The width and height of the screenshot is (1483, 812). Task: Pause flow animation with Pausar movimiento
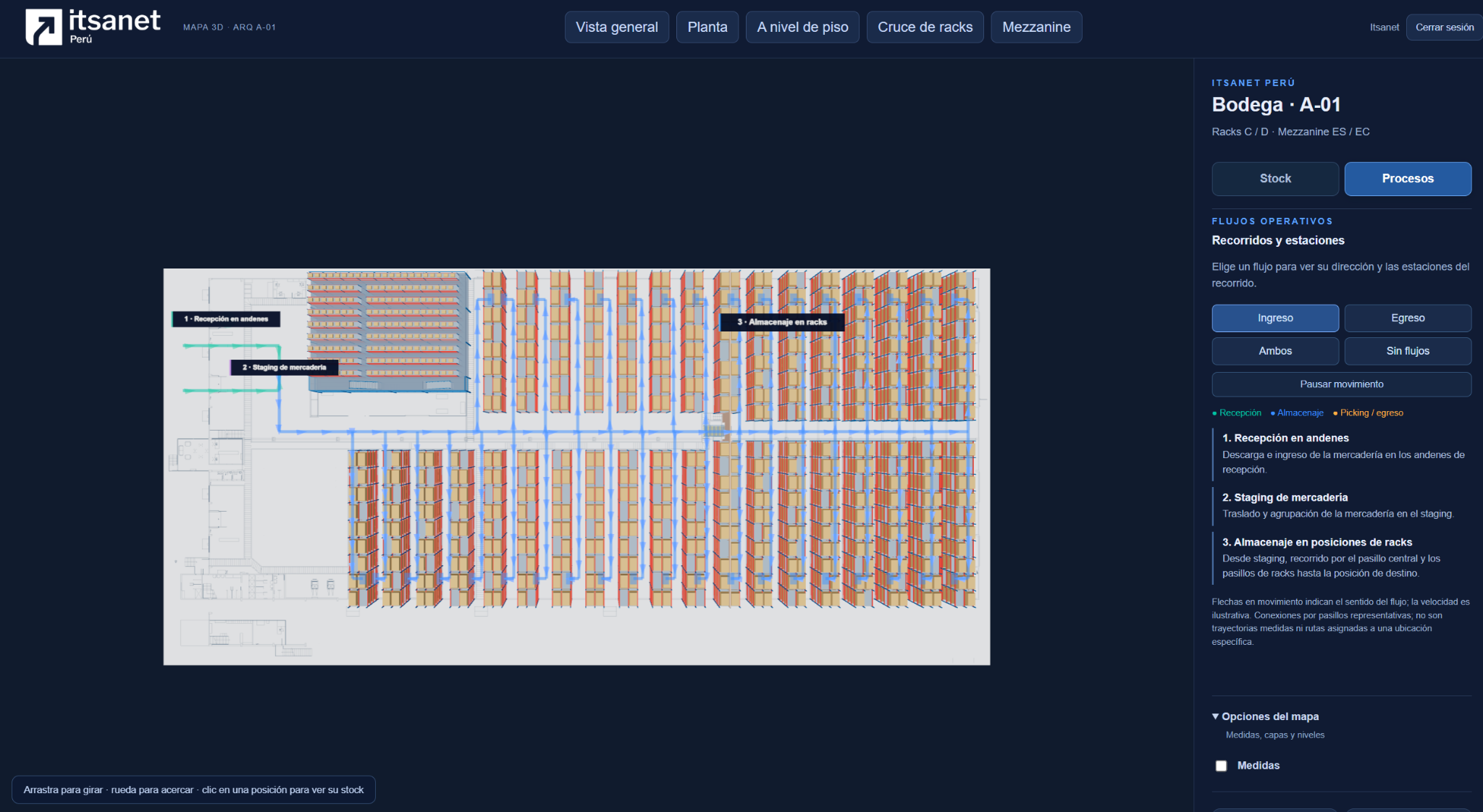[x=1342, y=384]
